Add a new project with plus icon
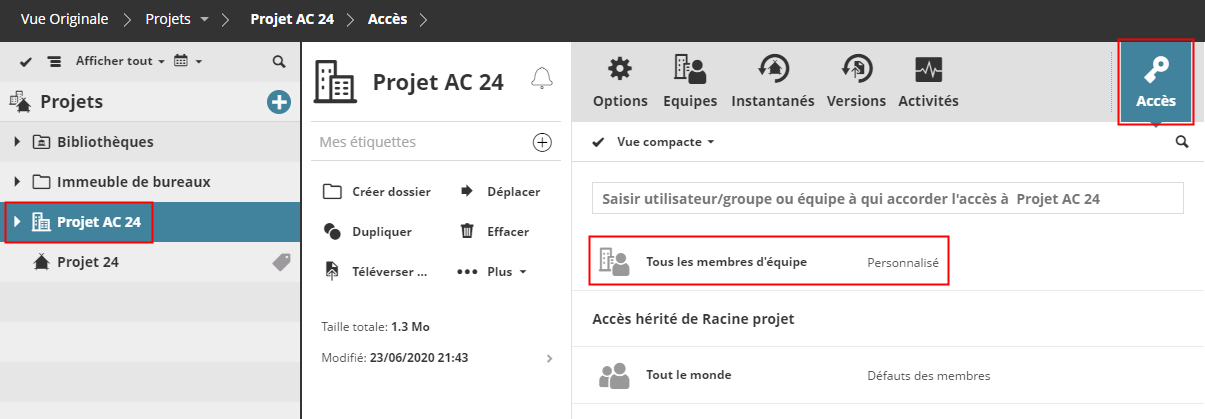This screenshot has width=1205, height=419. (279, 101)
